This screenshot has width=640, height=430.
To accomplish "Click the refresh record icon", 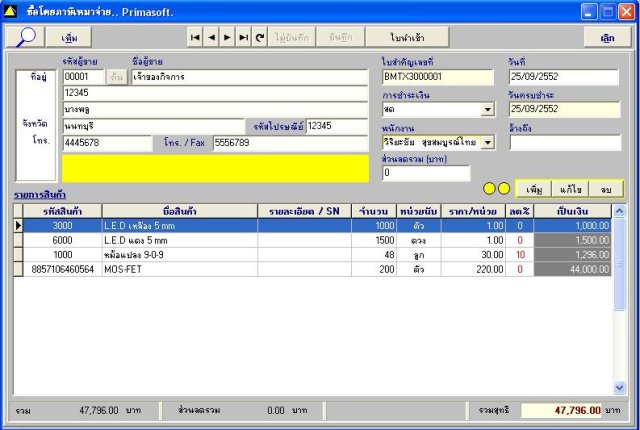I will click(x=260, y=37).
